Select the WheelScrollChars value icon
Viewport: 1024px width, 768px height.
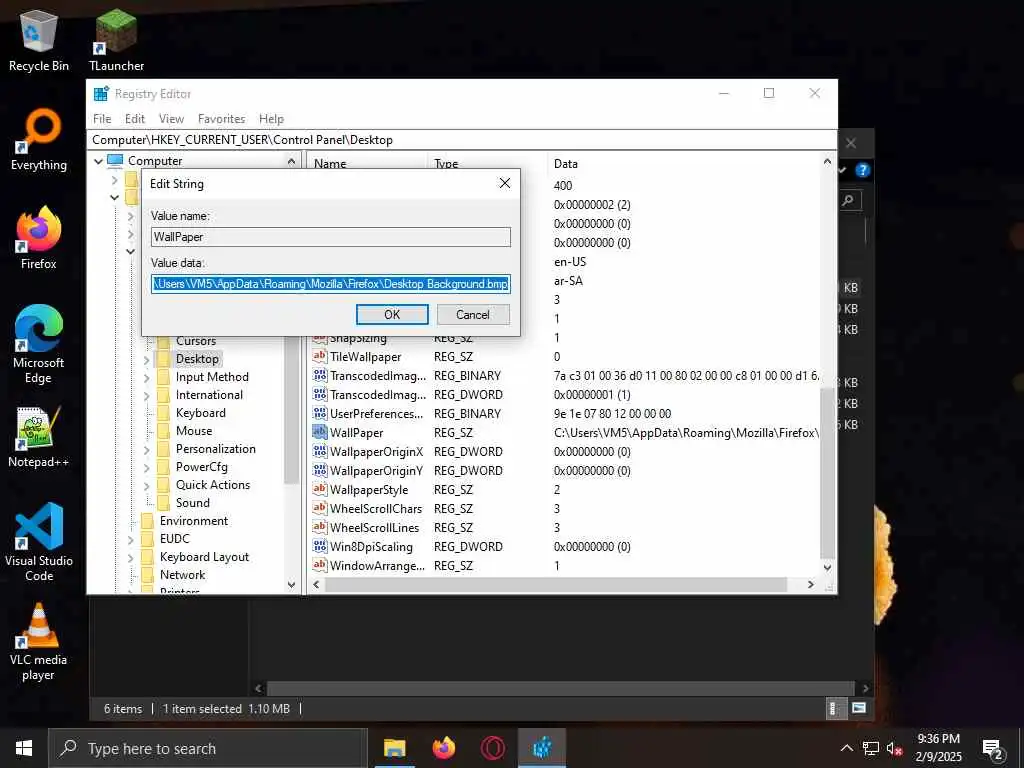pyautogui.click(x=319, y=507)
